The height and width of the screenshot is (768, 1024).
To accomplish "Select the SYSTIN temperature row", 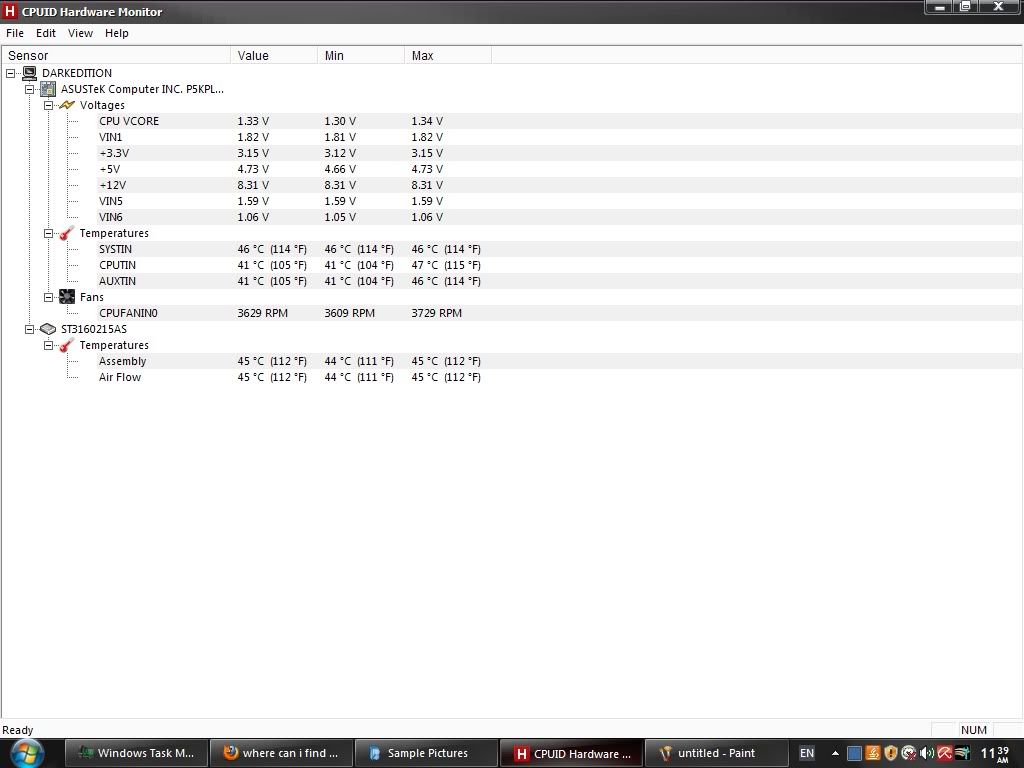I will click(560, 249).
